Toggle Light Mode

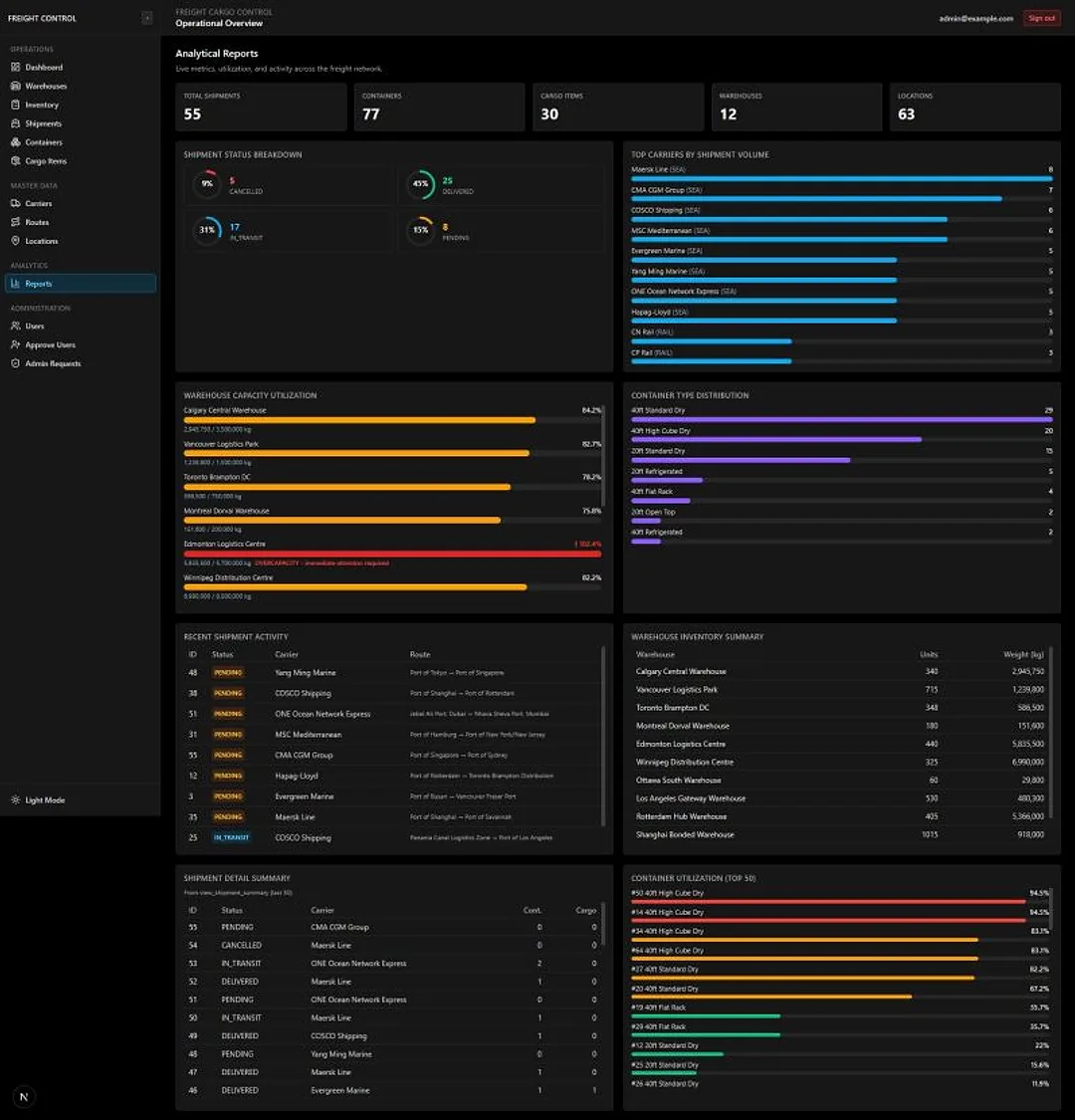(x=80, y=800)
